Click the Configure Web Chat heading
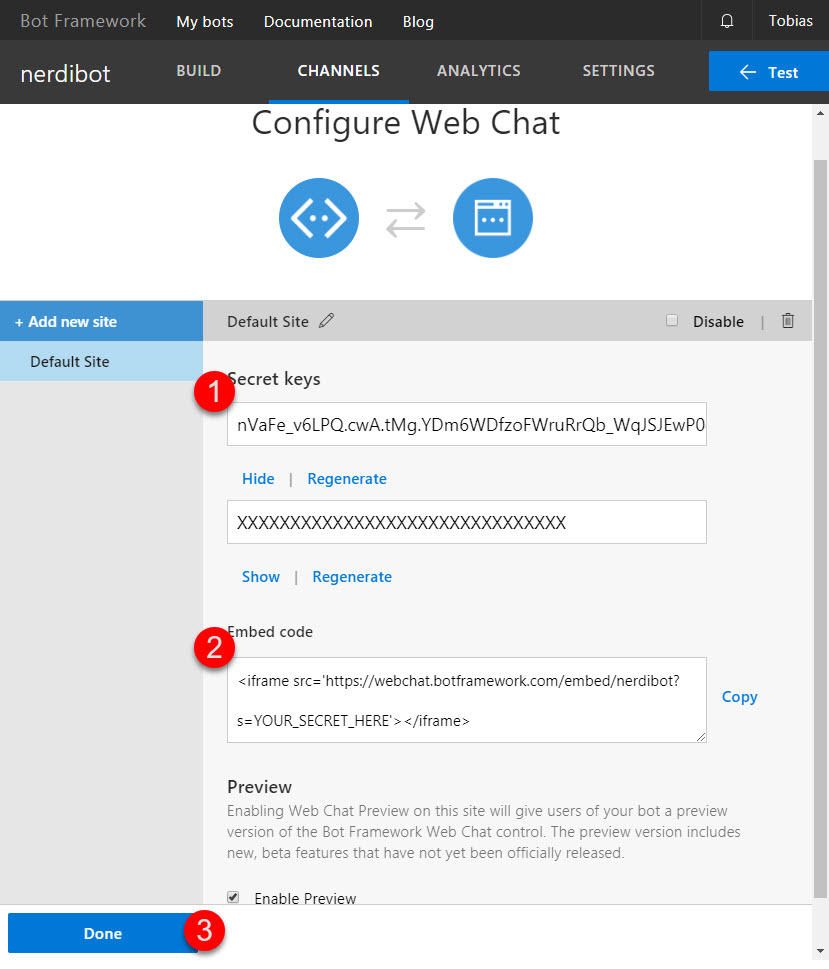 click(x=406, y=122)
